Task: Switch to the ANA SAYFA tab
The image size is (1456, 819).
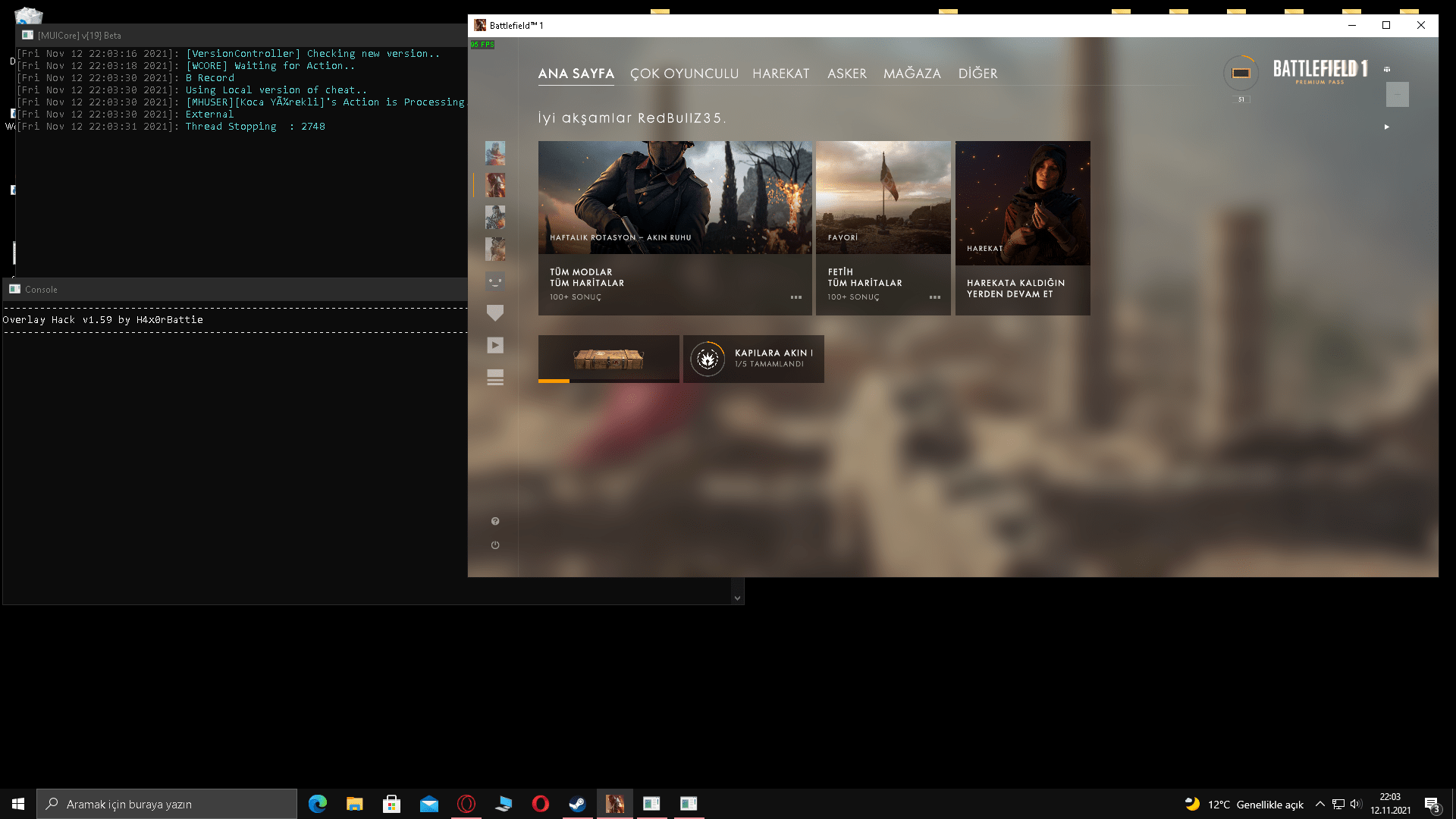Action: (x=576, y=74)
